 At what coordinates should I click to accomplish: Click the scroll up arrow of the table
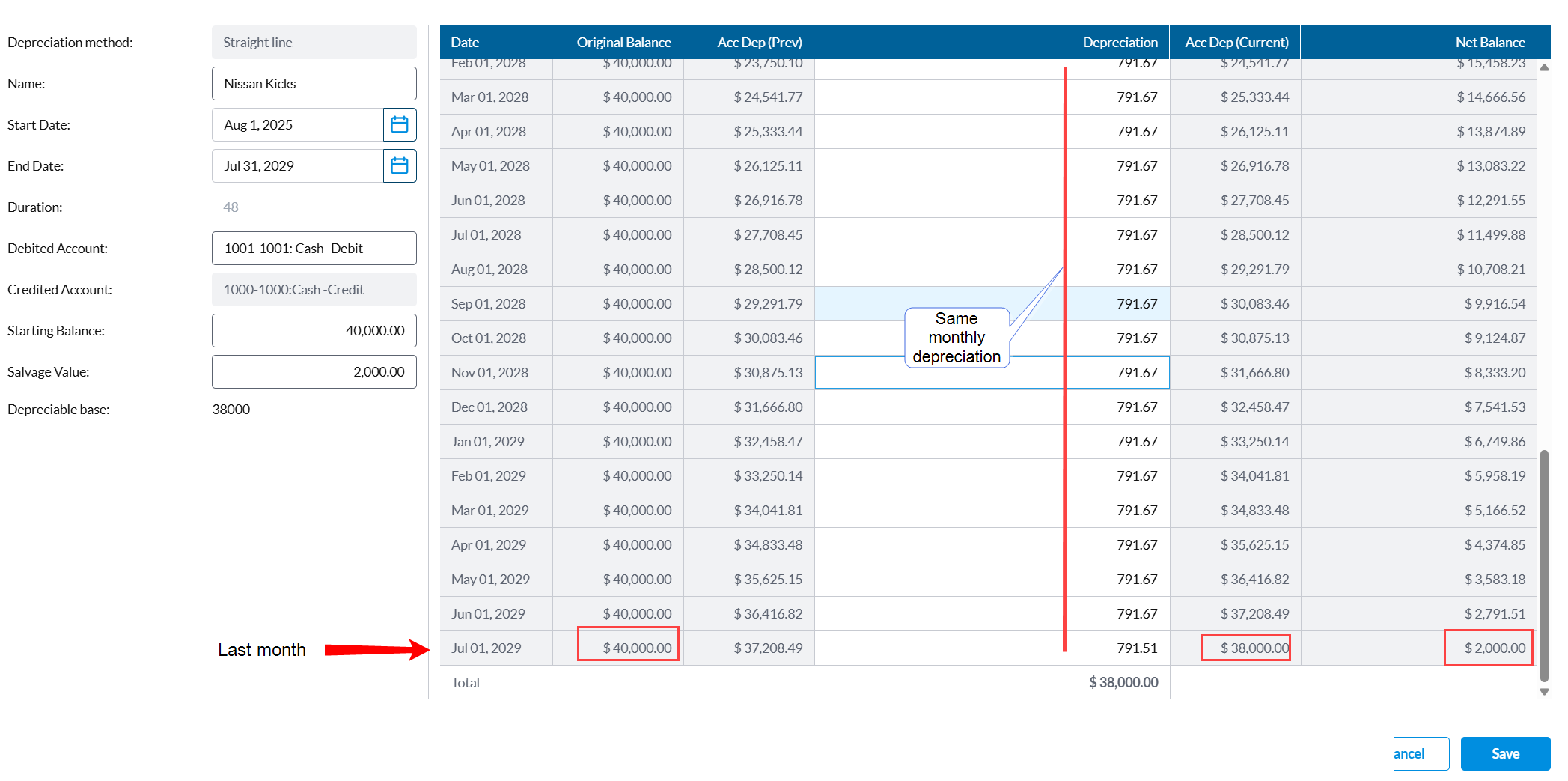[1544, 68]
